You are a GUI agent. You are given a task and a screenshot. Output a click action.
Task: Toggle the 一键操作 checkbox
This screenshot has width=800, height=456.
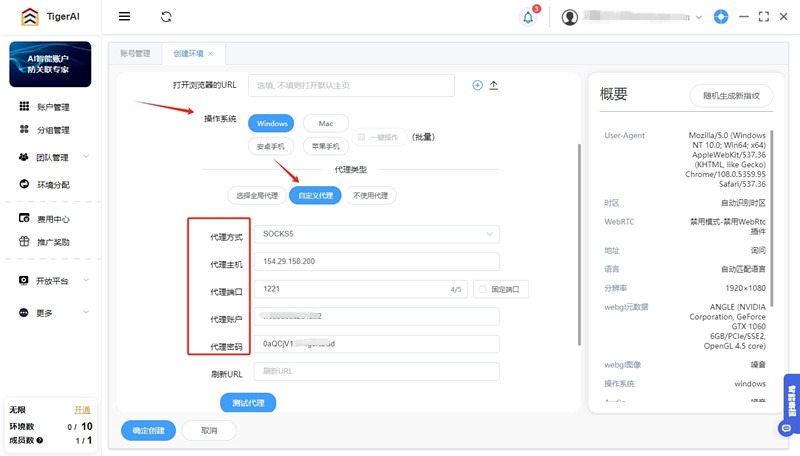point(362,137)
